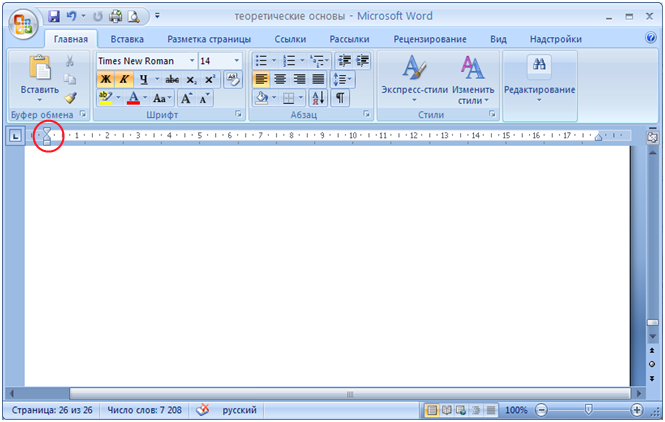The width and height of the screenshot is (665, 422).
Task: Toggle underline formatting Ч
Action: 144,79
